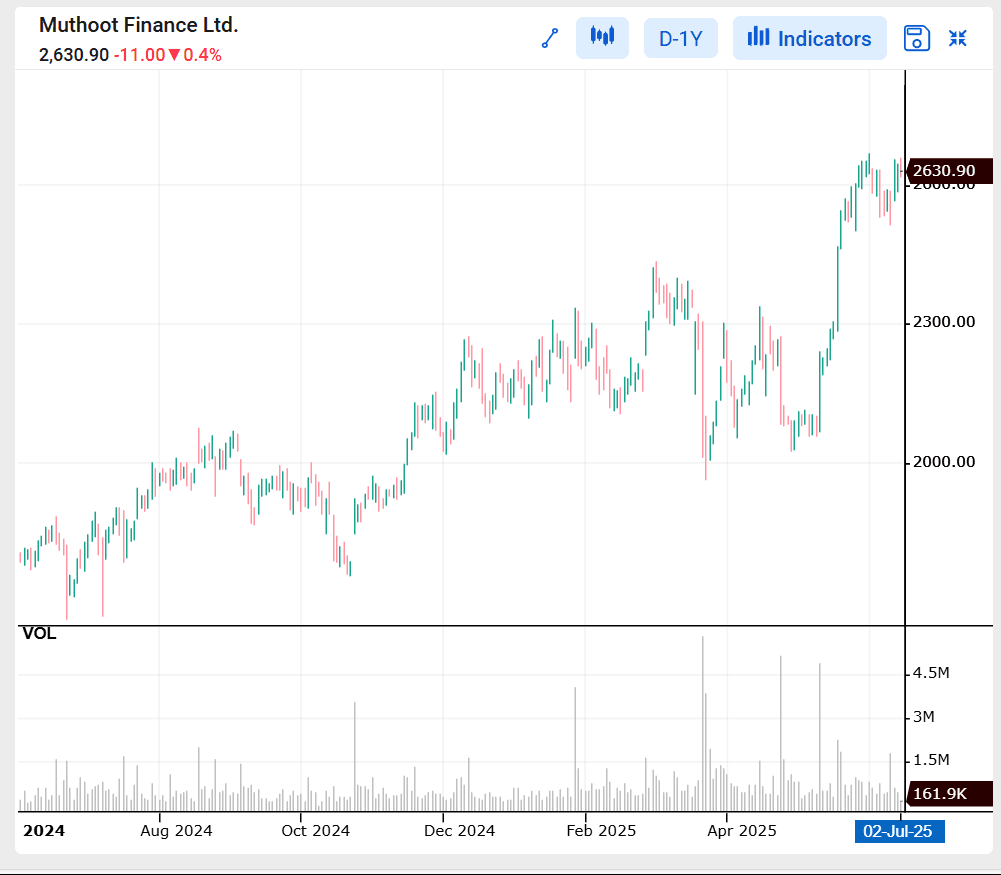The image size is (1001, 875).
Task: Click the 2000.00 price axis label
Action: point(944,461)
